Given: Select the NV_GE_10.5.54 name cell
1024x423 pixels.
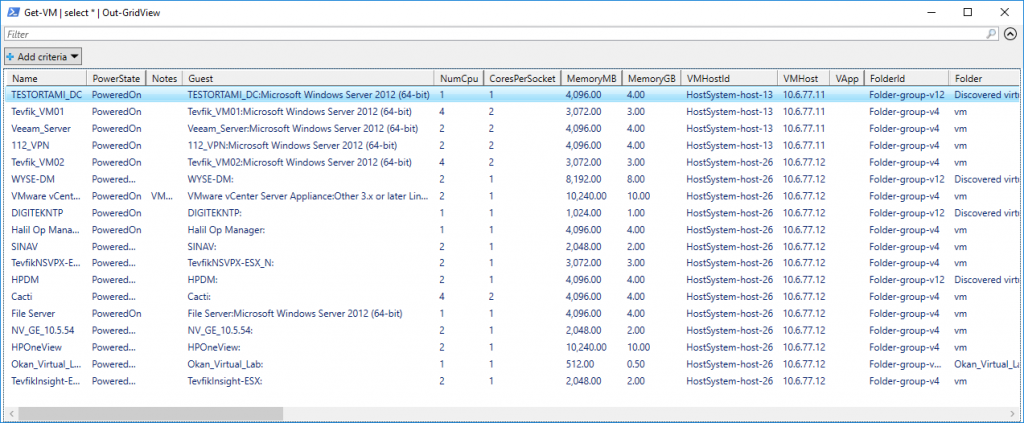Looking at the screenshot, I should (43, 330).
